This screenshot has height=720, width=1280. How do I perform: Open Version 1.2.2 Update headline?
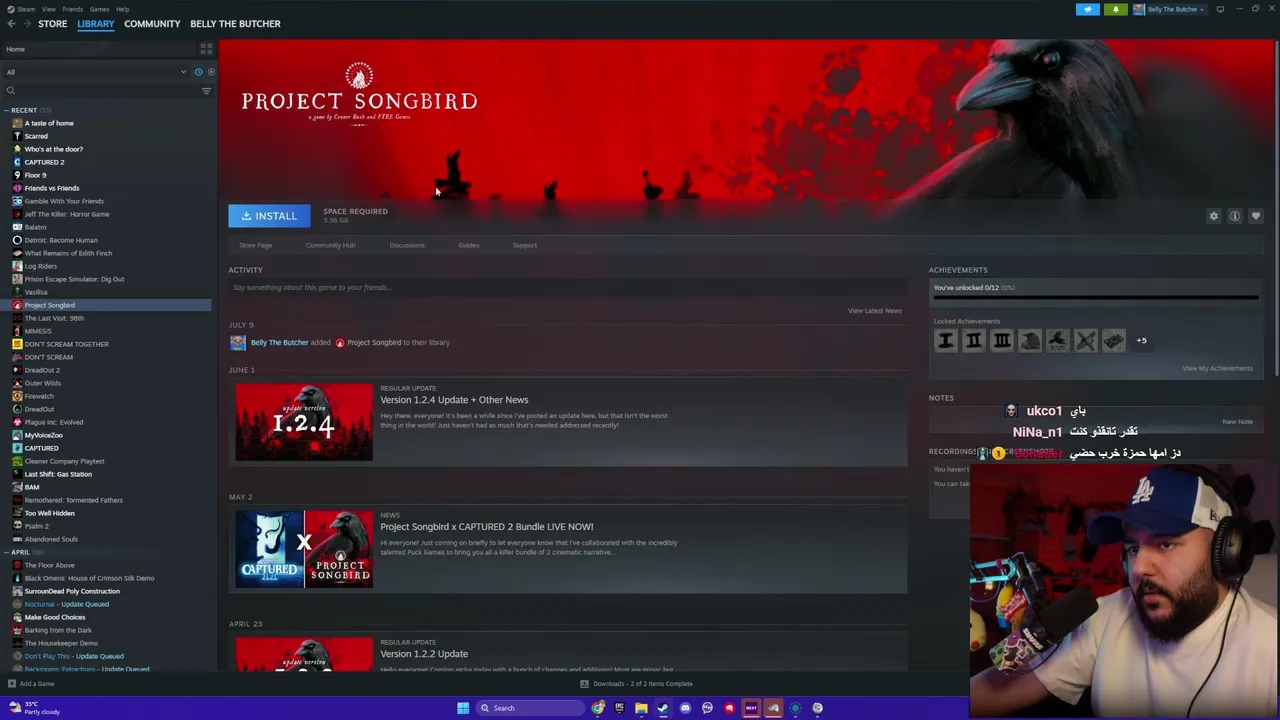point(424,654)
